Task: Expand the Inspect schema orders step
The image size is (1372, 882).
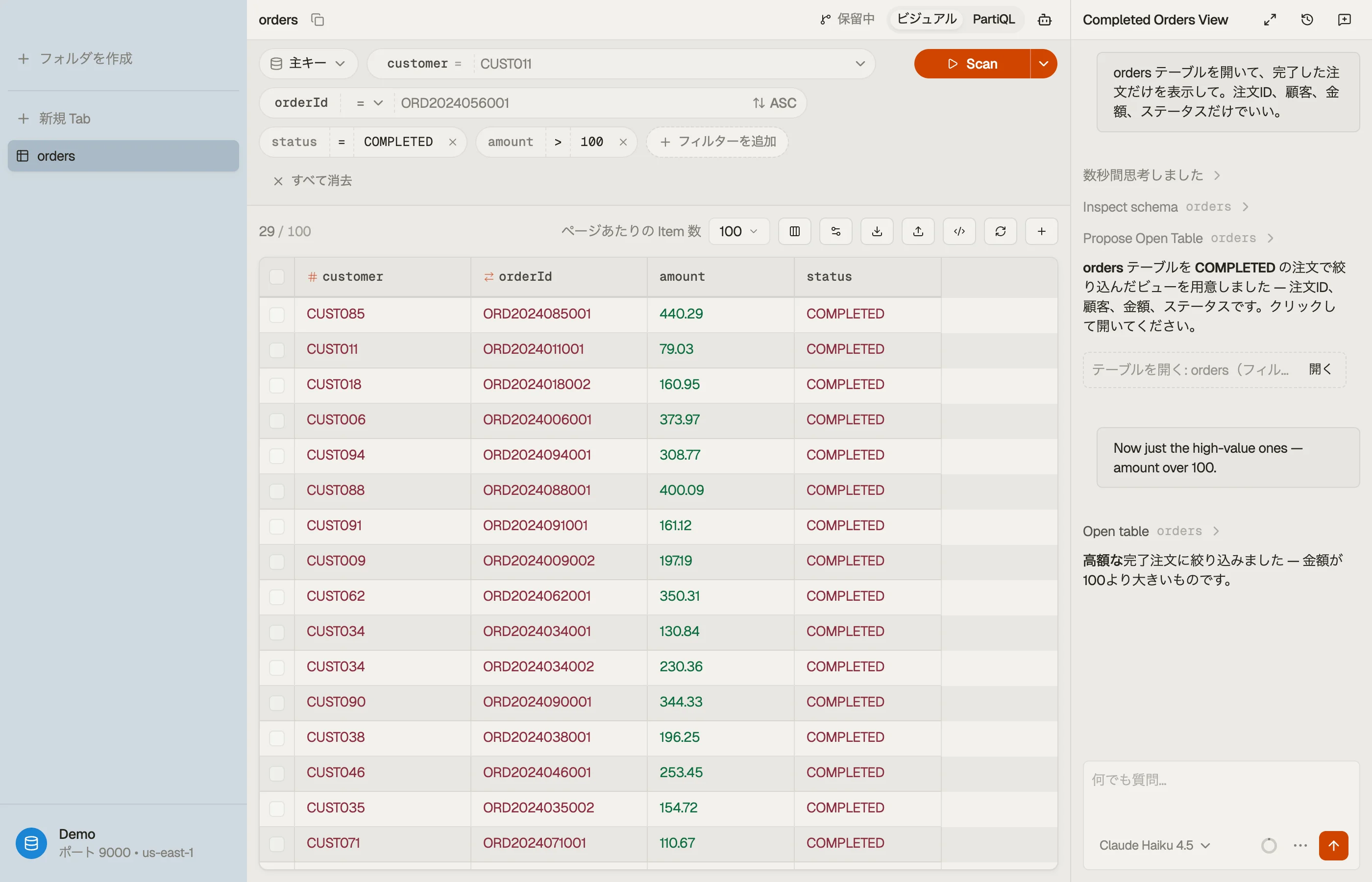Action: [x=1165, y=206]
